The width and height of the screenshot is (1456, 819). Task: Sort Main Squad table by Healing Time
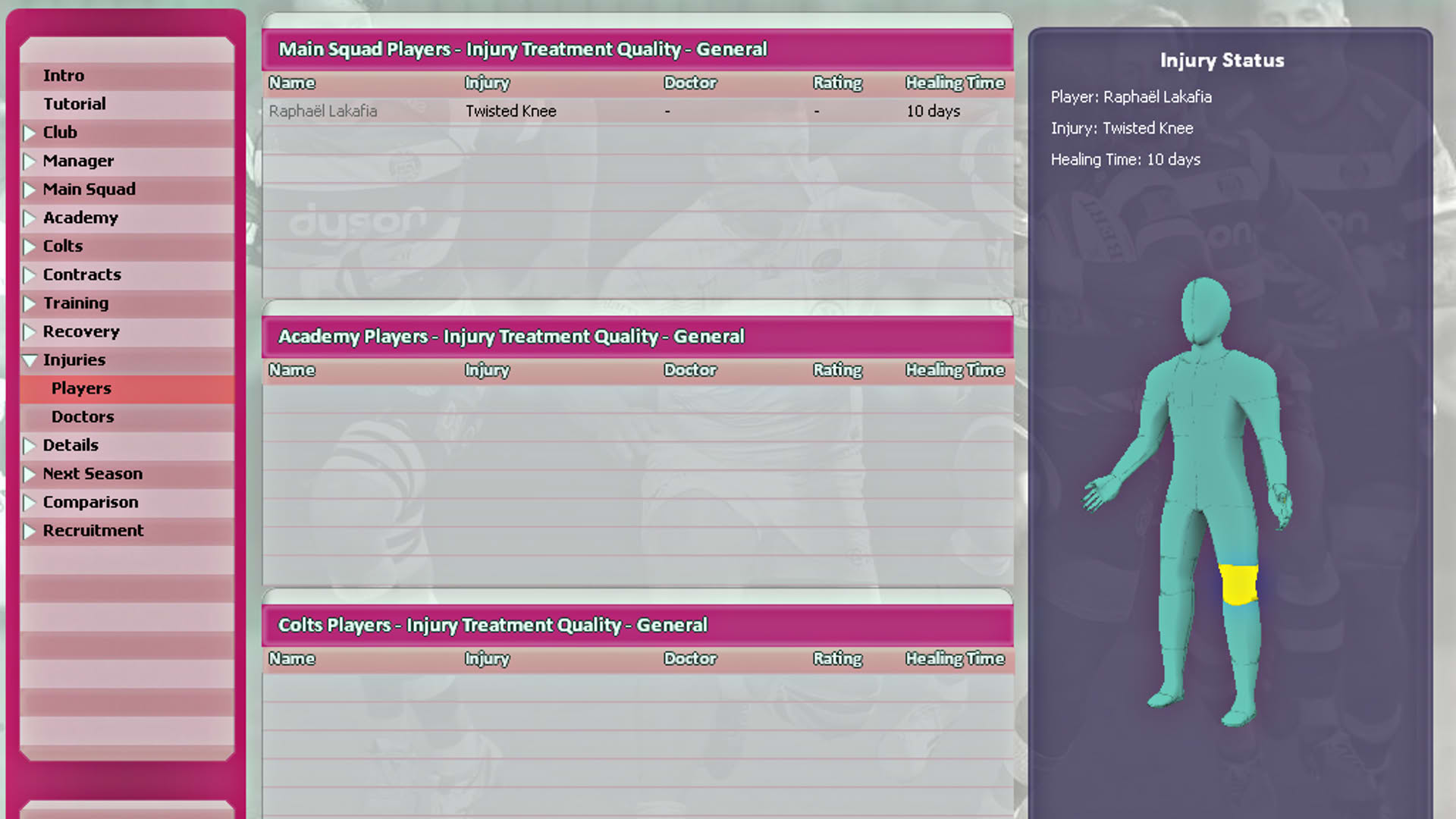pos(955,83)
